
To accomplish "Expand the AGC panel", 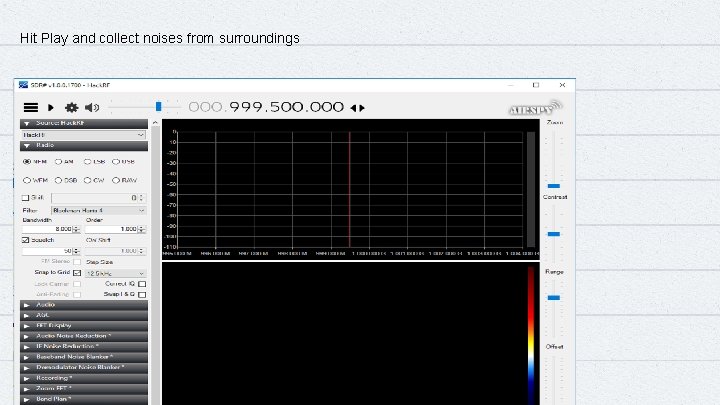I will click(84, 315).
